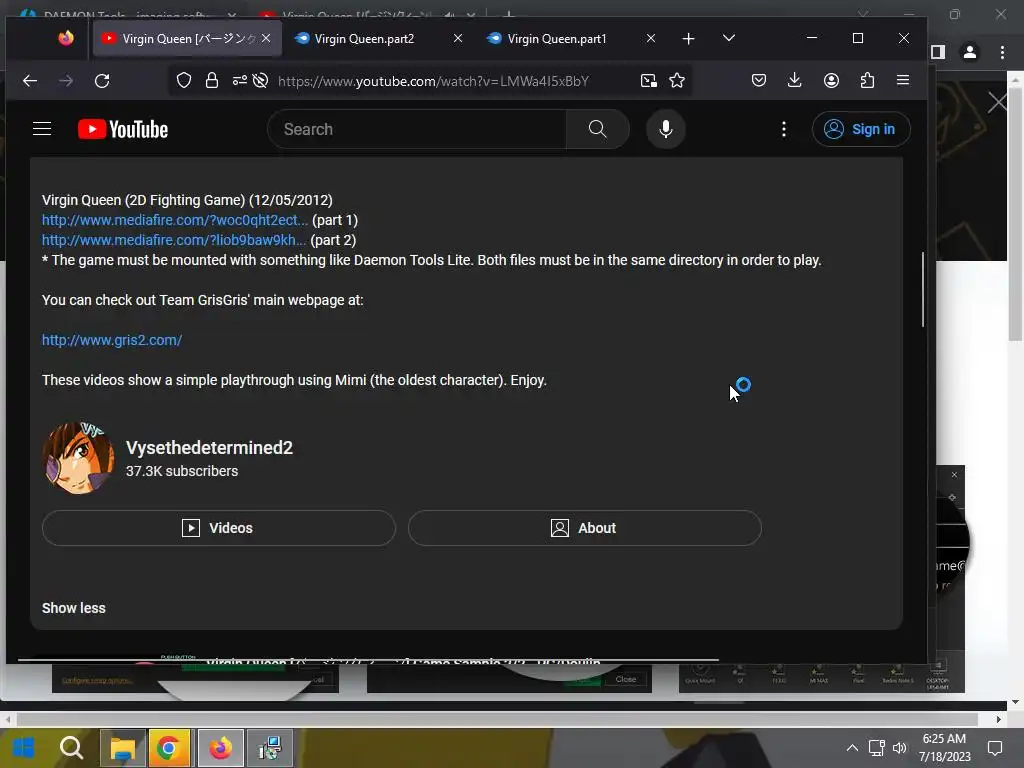Close the Virgin Queen.part1 tab
This screenshot has width=1024, height=768.
(x=650, y=39)
